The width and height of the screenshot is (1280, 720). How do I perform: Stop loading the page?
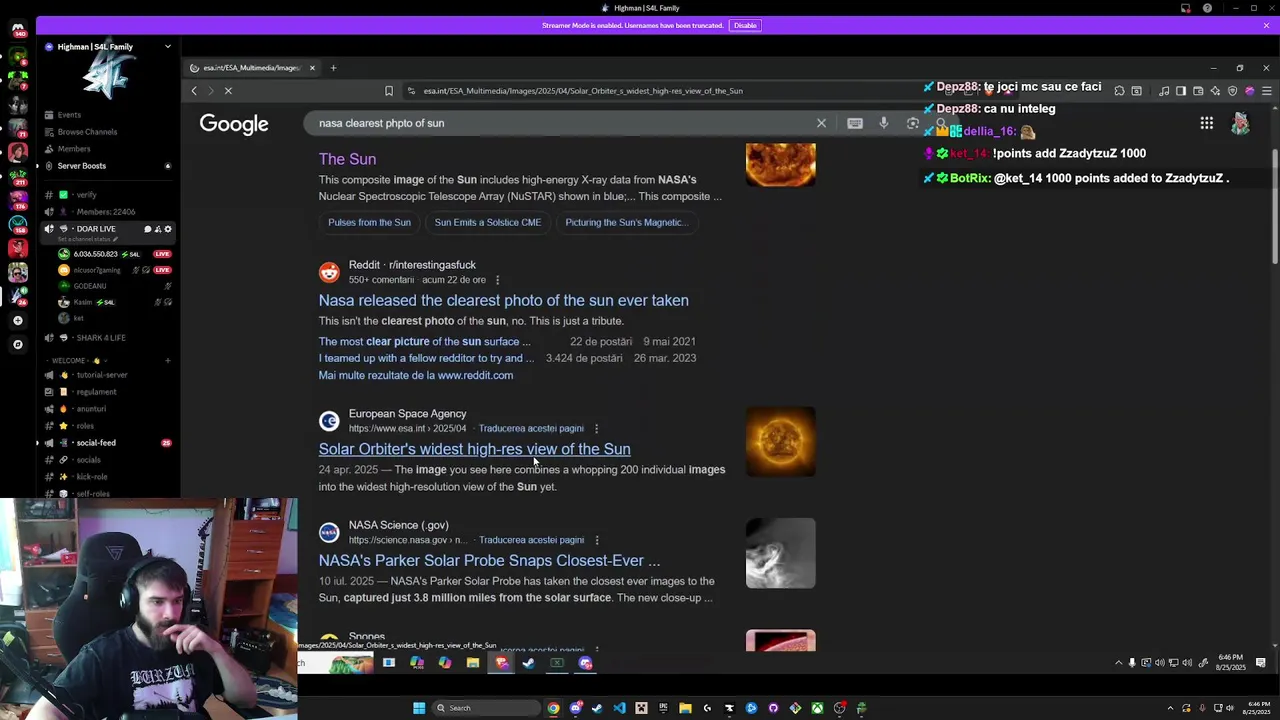pyautogui.click(x=228, y=91)
